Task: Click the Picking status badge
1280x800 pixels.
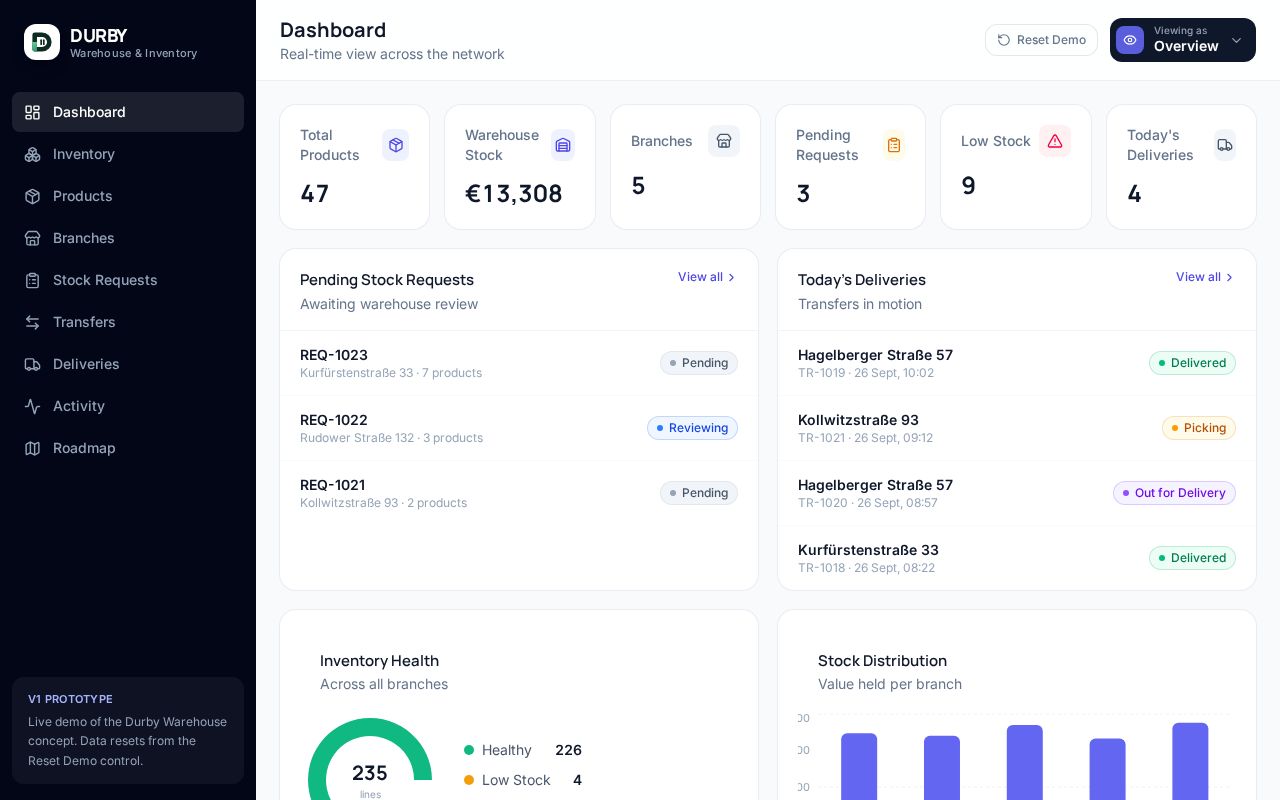Action: (x=1199, y=428)
